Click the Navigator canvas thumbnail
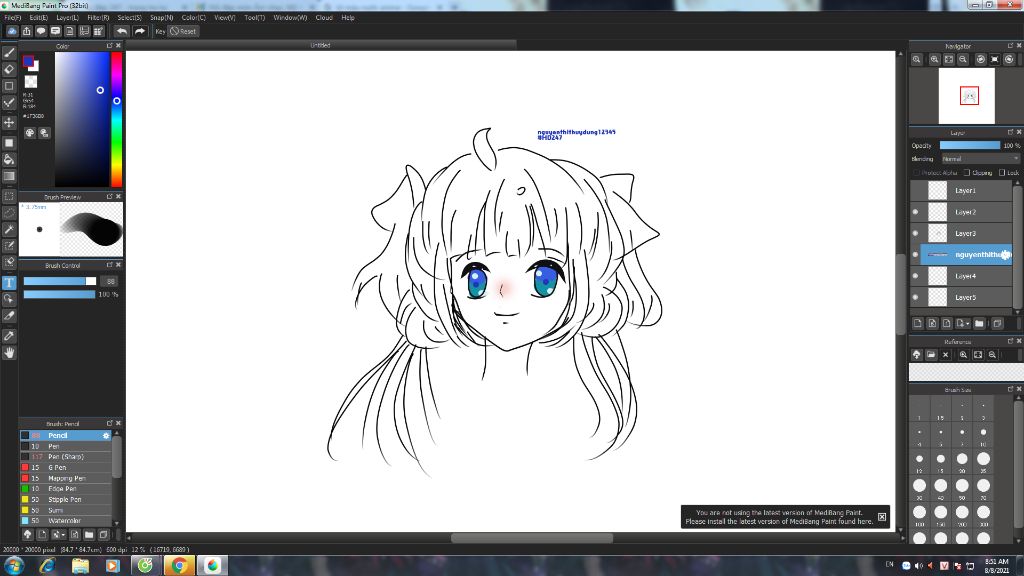The height and width of the screenshot is (576, 1024). tap(967, 96)
